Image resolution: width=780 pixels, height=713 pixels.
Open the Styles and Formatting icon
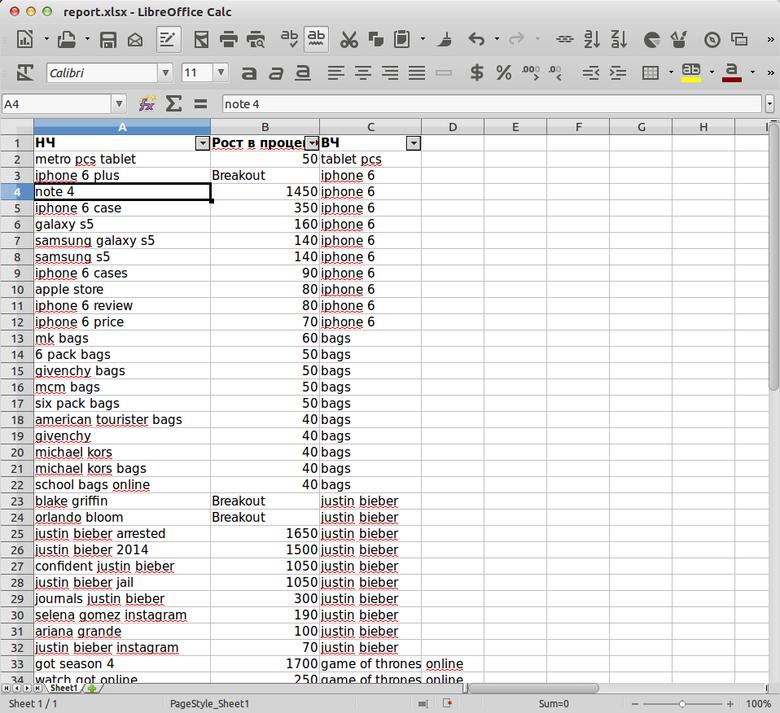tap(739, 39)
